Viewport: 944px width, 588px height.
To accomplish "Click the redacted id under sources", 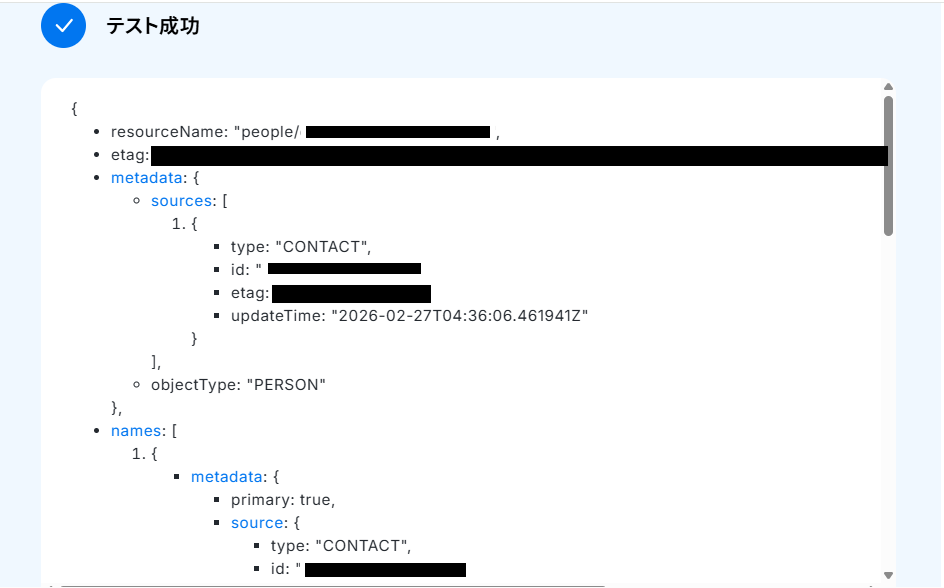I will [x=344, y=269].
